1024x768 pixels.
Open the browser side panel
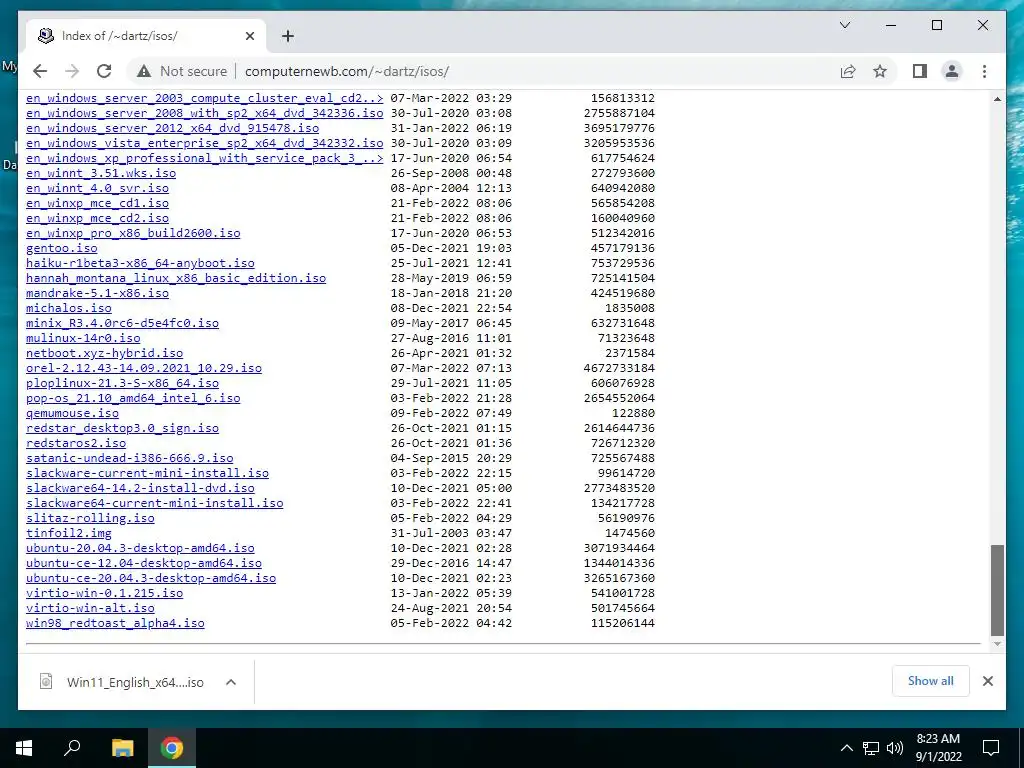click(x=920, y=71)
